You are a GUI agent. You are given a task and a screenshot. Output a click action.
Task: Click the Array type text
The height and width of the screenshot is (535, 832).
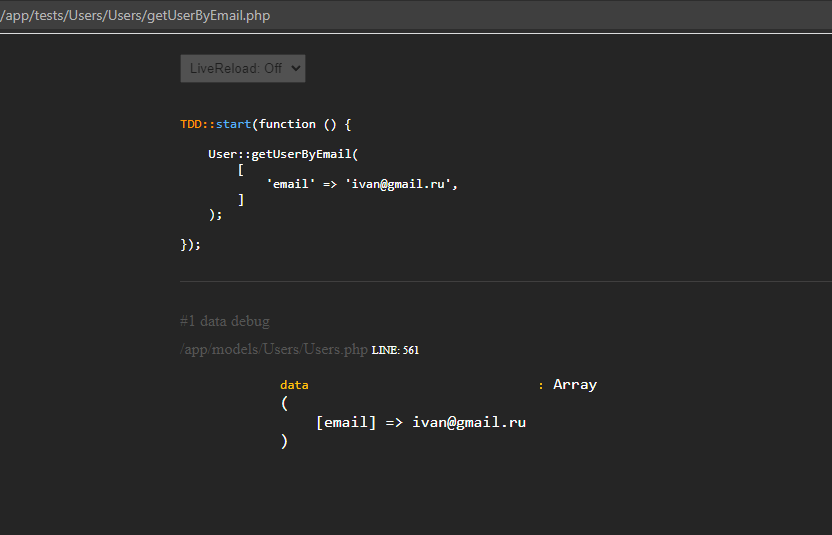[575, 385]
